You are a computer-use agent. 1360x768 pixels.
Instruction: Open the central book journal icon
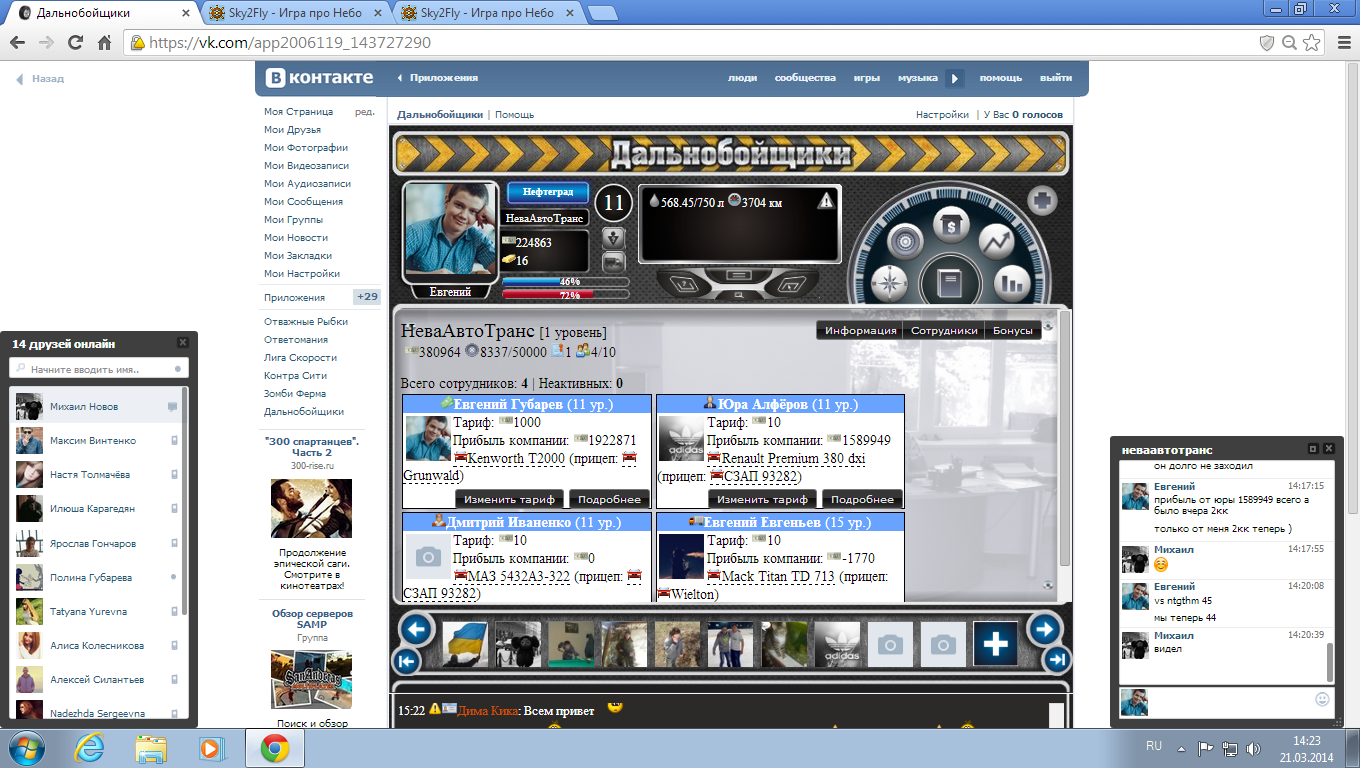tap(951, 284)
